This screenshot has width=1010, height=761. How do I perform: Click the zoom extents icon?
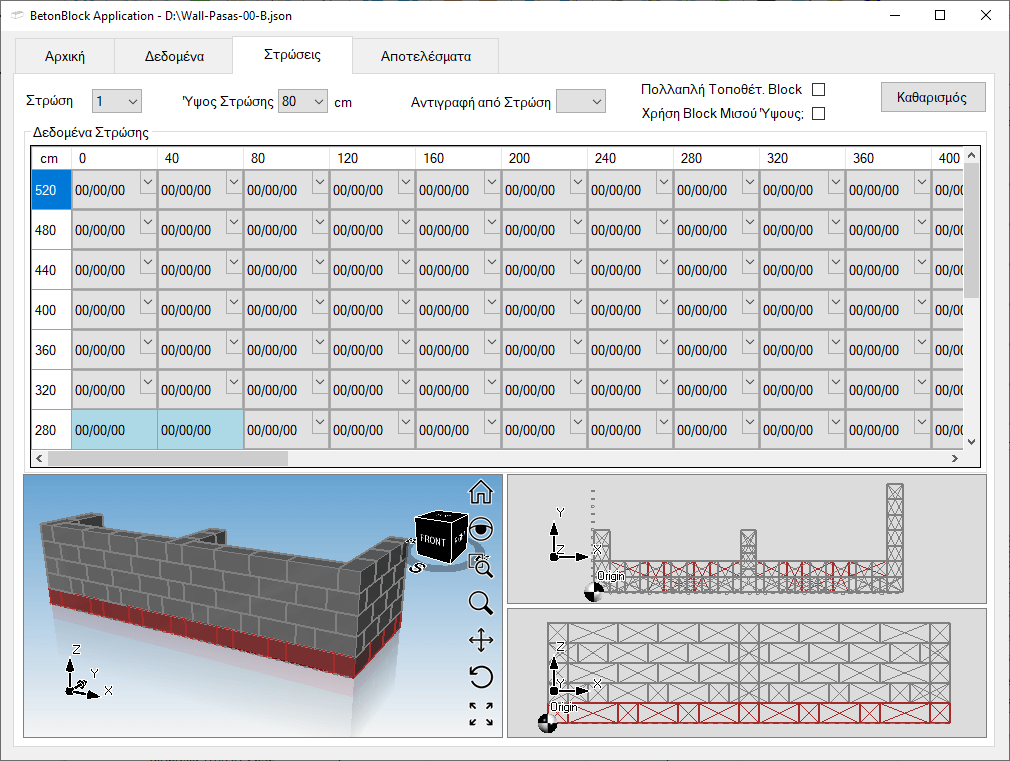[x=481, y=714]
